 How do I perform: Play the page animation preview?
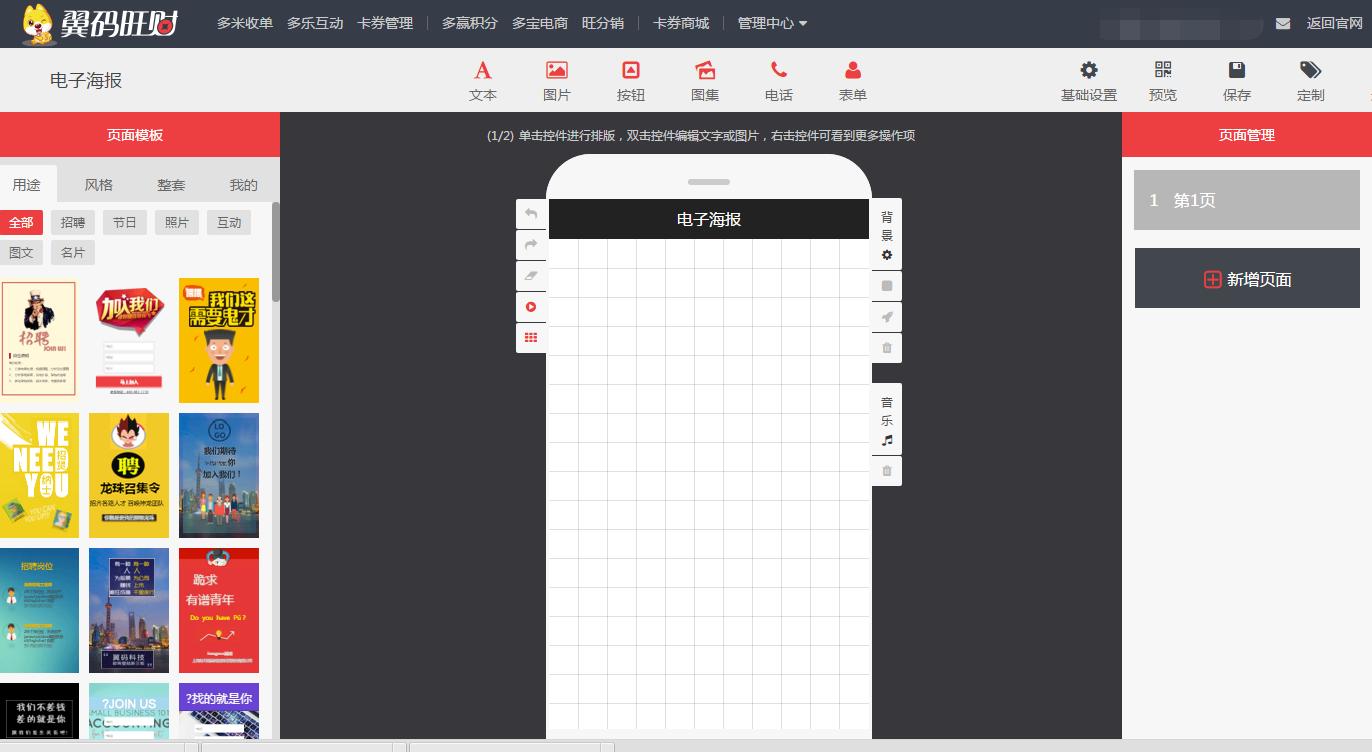[531, 307]
